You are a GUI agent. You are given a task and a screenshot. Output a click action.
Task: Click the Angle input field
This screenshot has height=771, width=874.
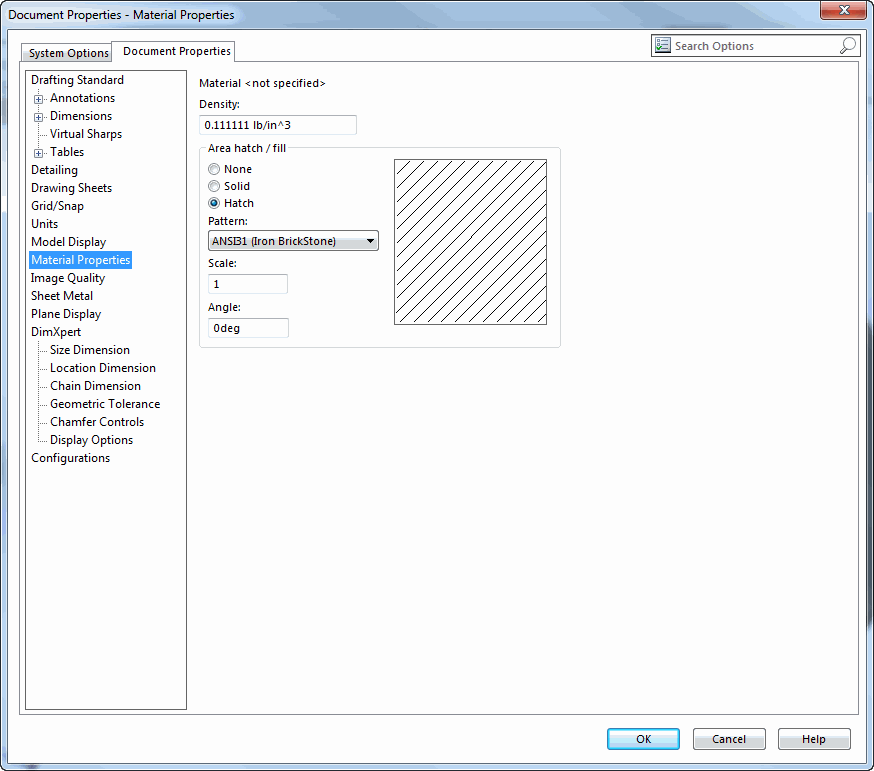tap(249, 328)
